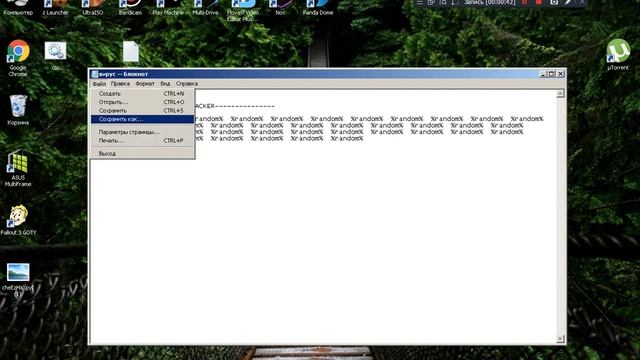Launch Movavi Video Editor Plus shortcut

click(x=243, y=11)
